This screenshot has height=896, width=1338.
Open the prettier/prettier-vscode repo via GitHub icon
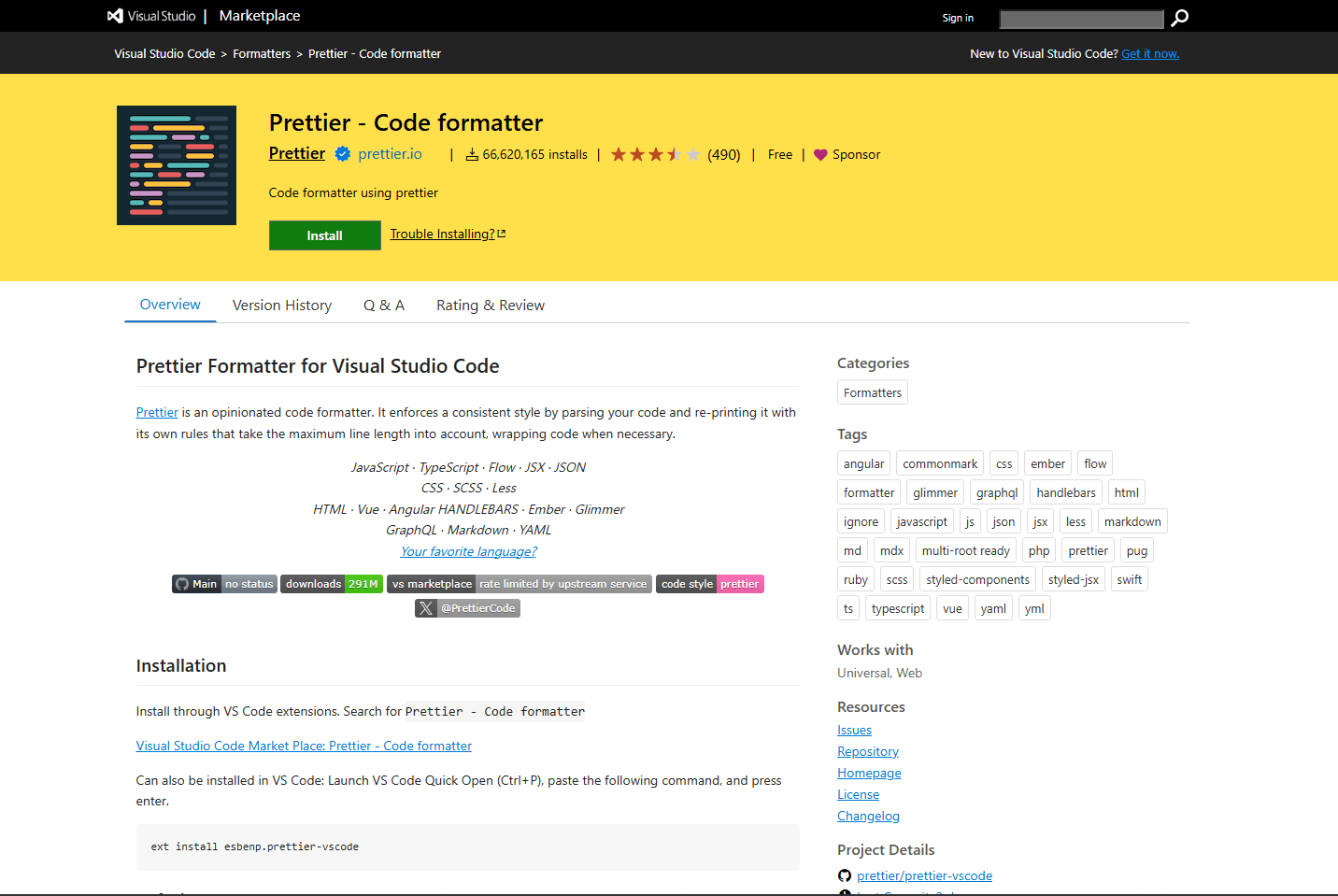(844, 875)
